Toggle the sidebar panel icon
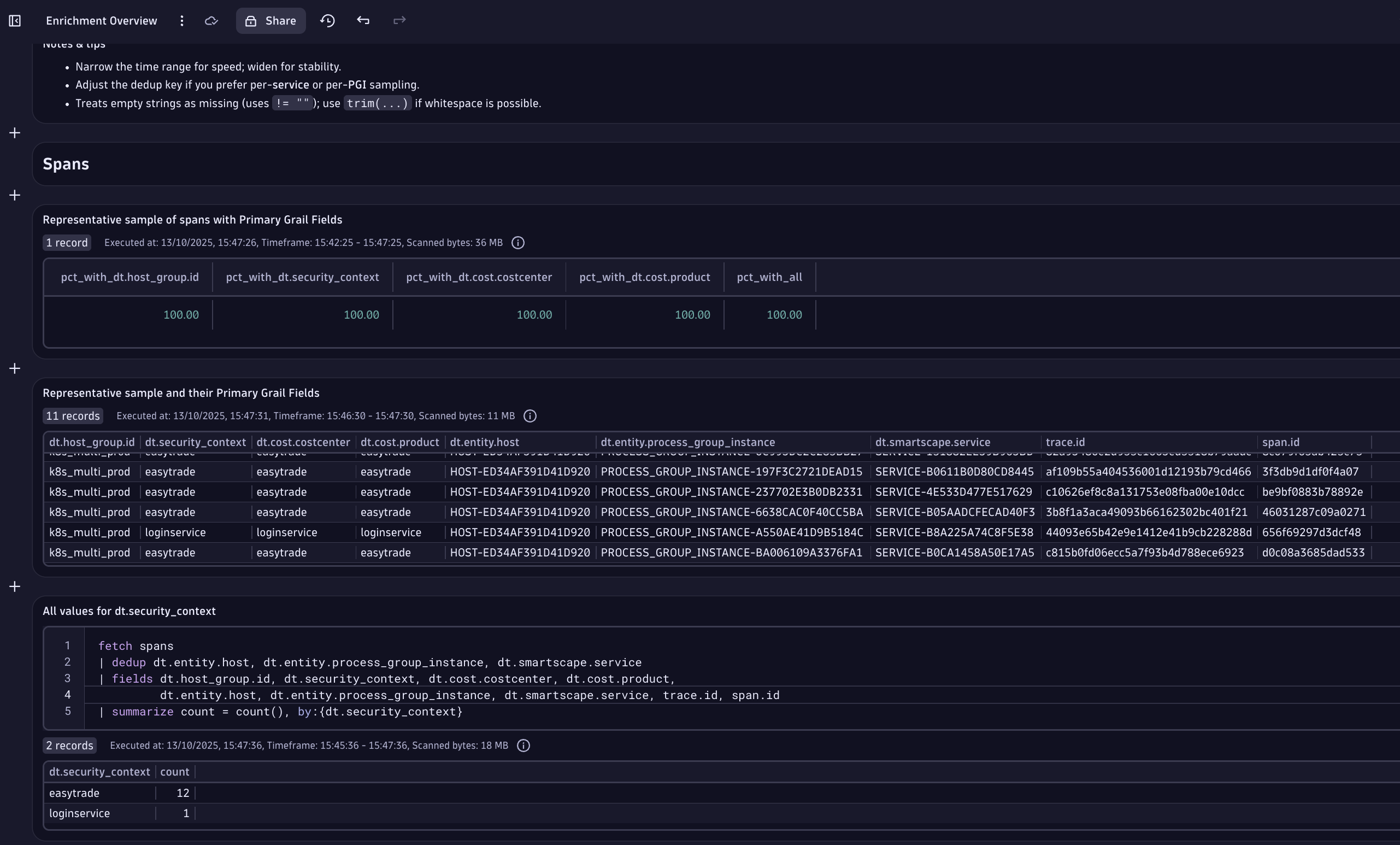 (15, 21)
